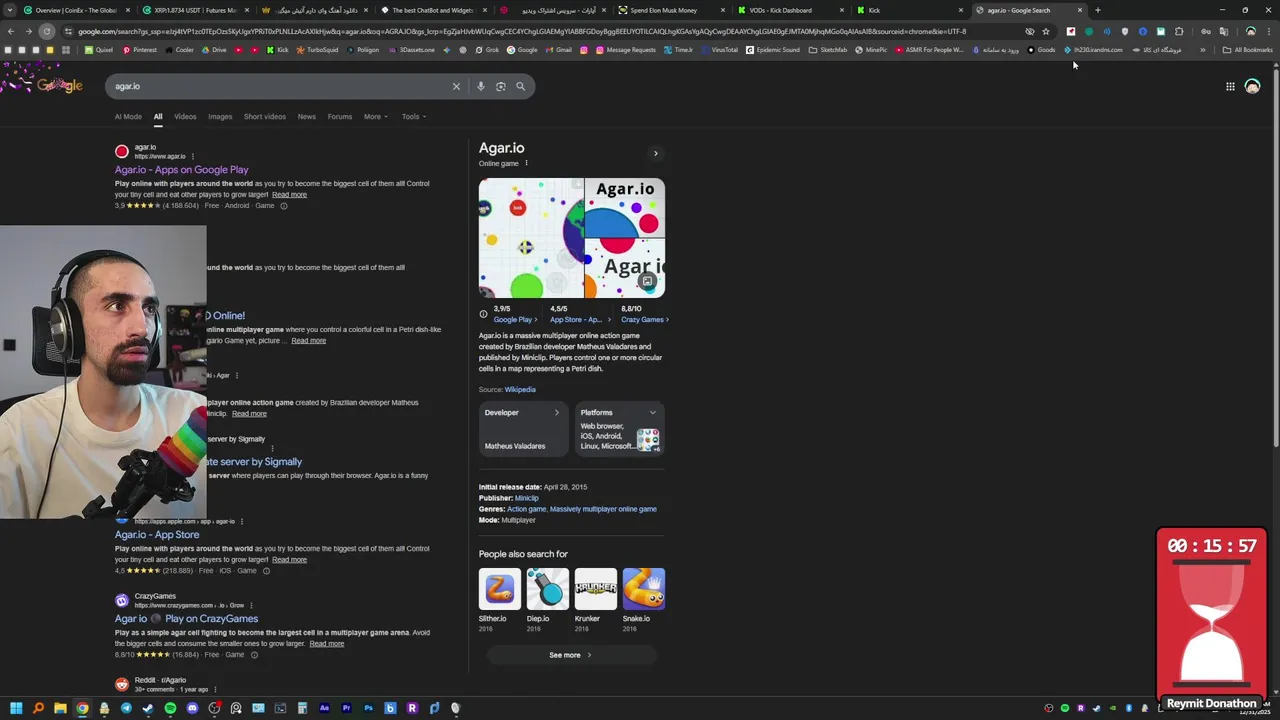Open Pinterest bookmark
1280x720 pixels.
(x=139, y=50)
